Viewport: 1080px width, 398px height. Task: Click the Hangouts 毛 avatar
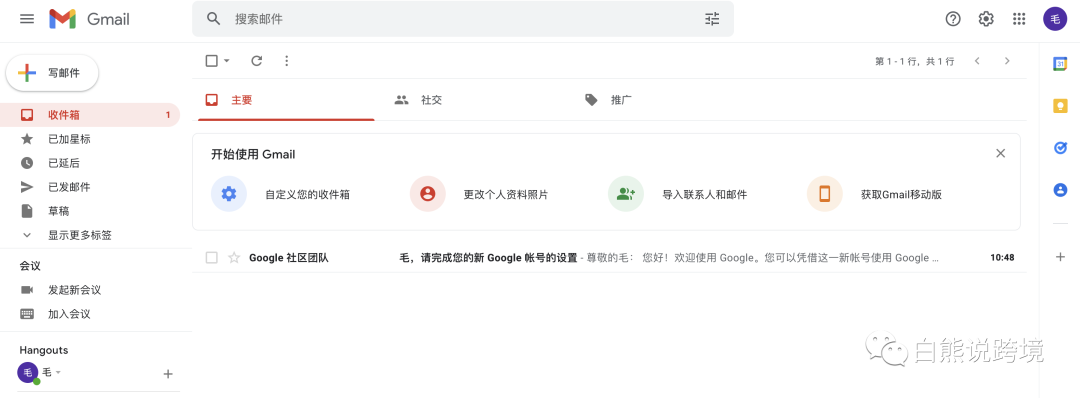[x=28, y=373]
